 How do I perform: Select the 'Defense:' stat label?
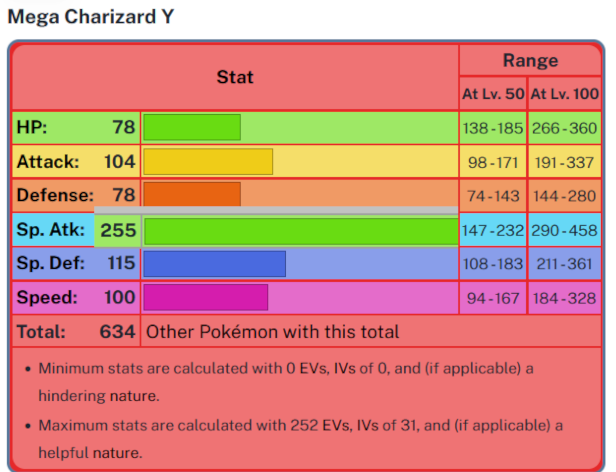tap(55, 195)
